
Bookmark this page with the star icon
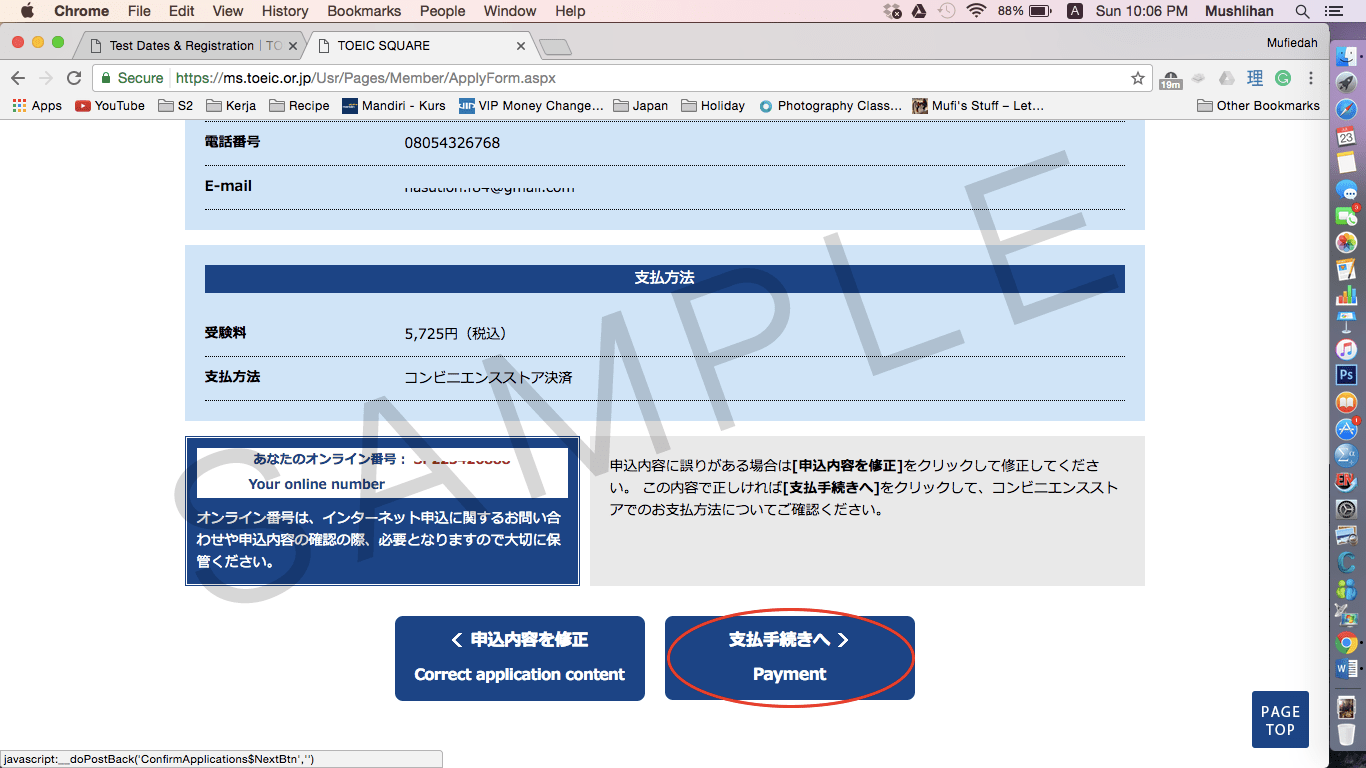point(1138,78)
